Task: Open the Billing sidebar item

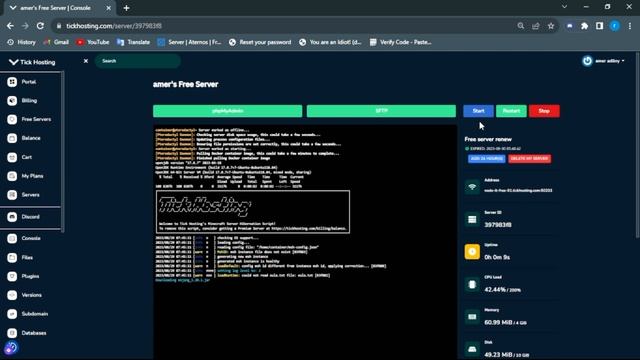Action: pyautogui.click(x=29, y=100)
